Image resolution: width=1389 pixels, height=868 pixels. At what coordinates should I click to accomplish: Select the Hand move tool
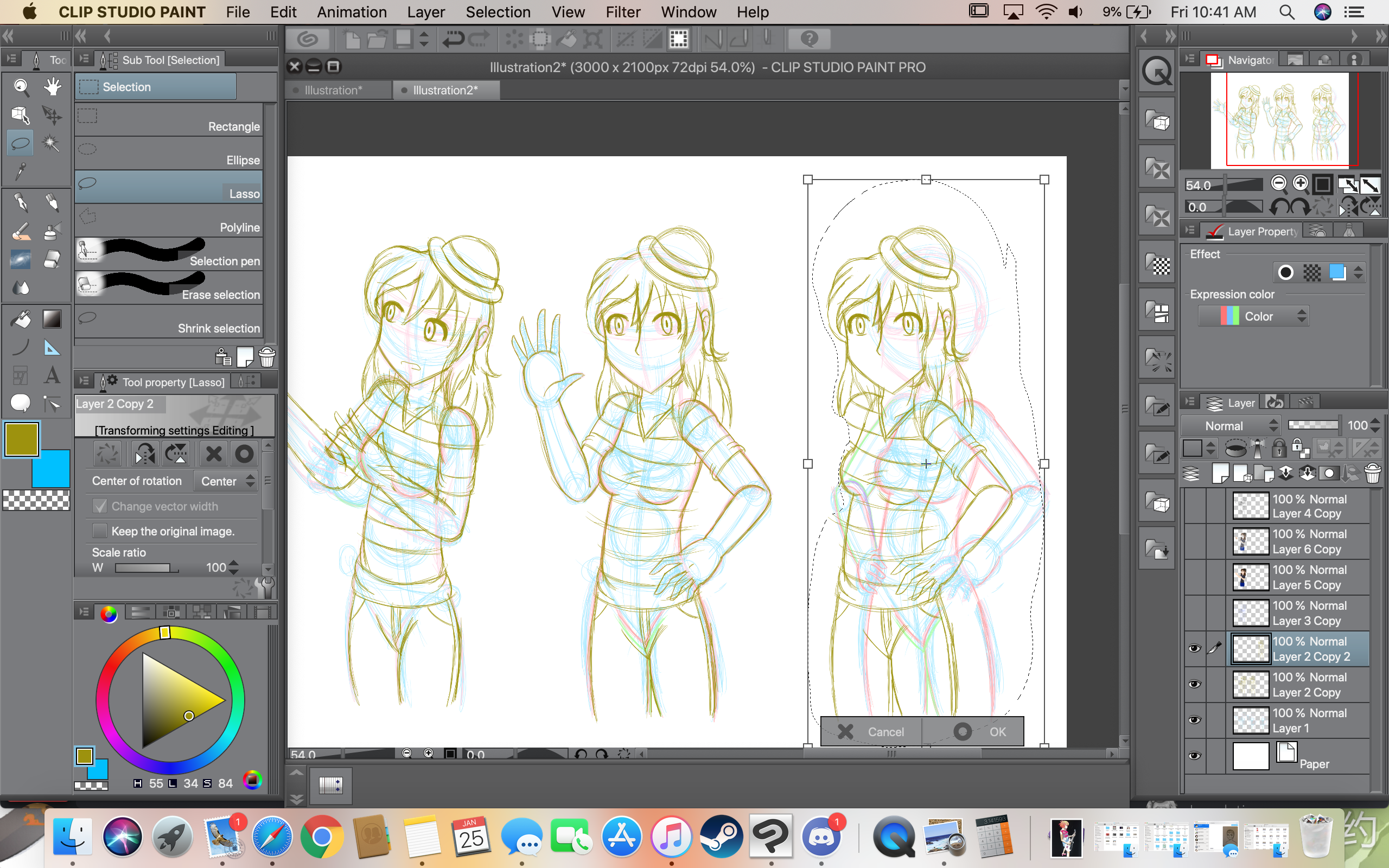[x=52, y=87]
